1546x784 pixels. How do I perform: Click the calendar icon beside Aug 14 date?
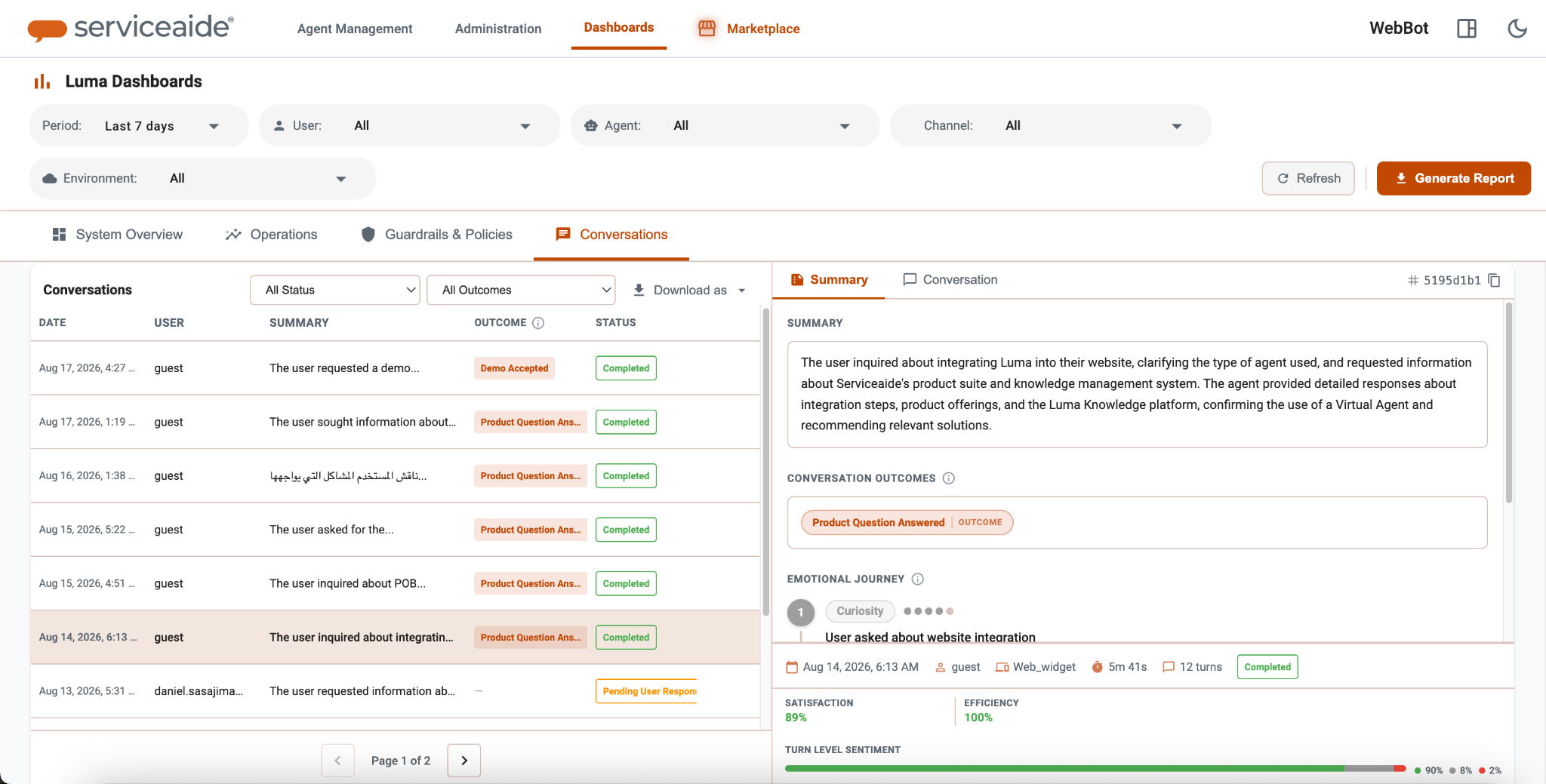coord(792,667)
